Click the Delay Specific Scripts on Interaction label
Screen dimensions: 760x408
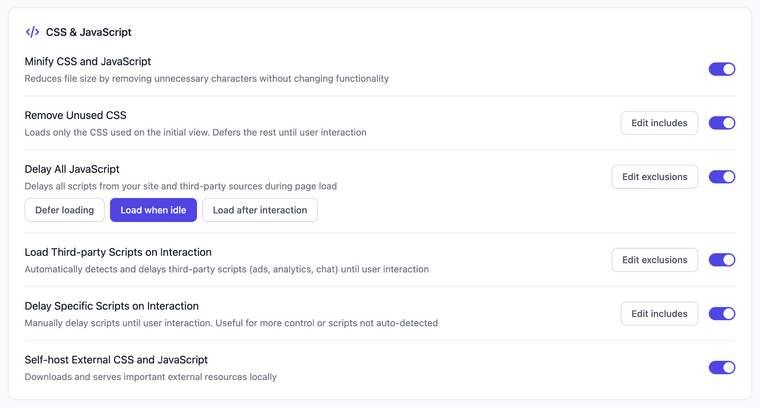(111, 306)
